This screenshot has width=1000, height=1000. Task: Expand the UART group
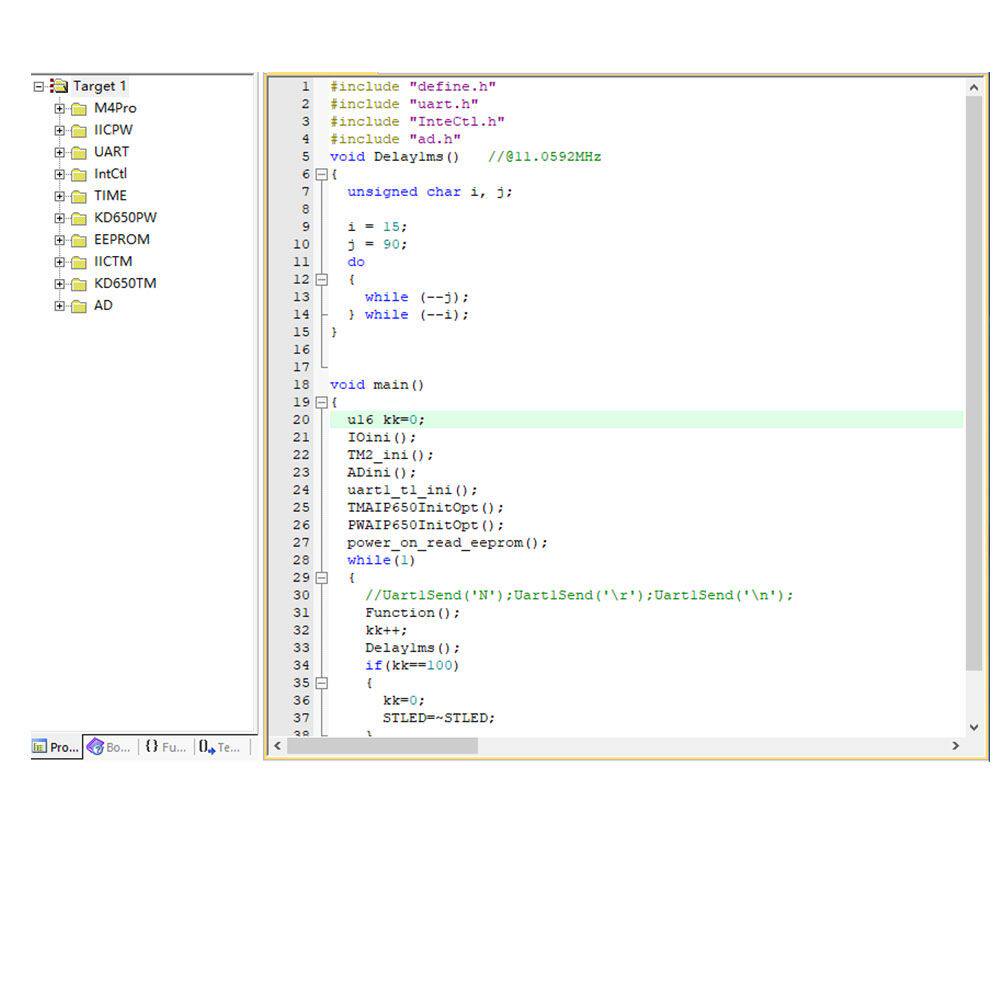[x=59, y=152]
